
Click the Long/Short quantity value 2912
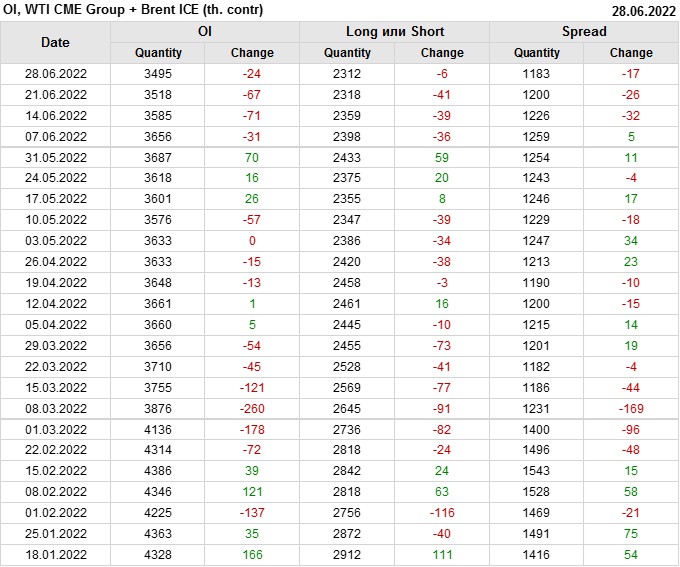pos(347,554)
